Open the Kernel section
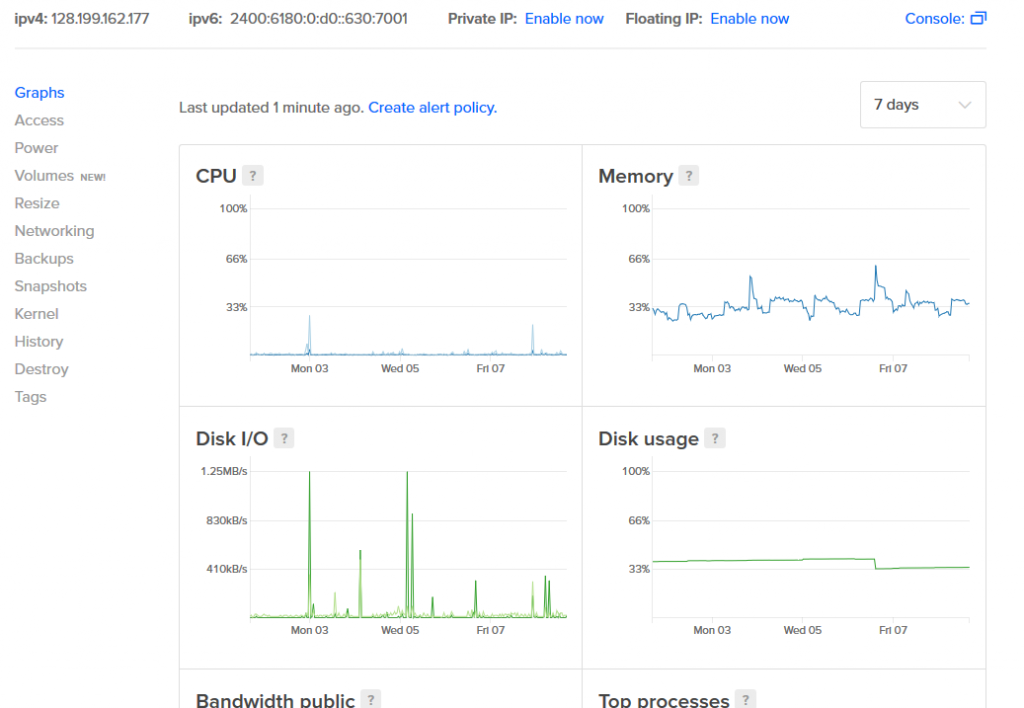This screenshot has width=1024, height=708. (37, 314)
